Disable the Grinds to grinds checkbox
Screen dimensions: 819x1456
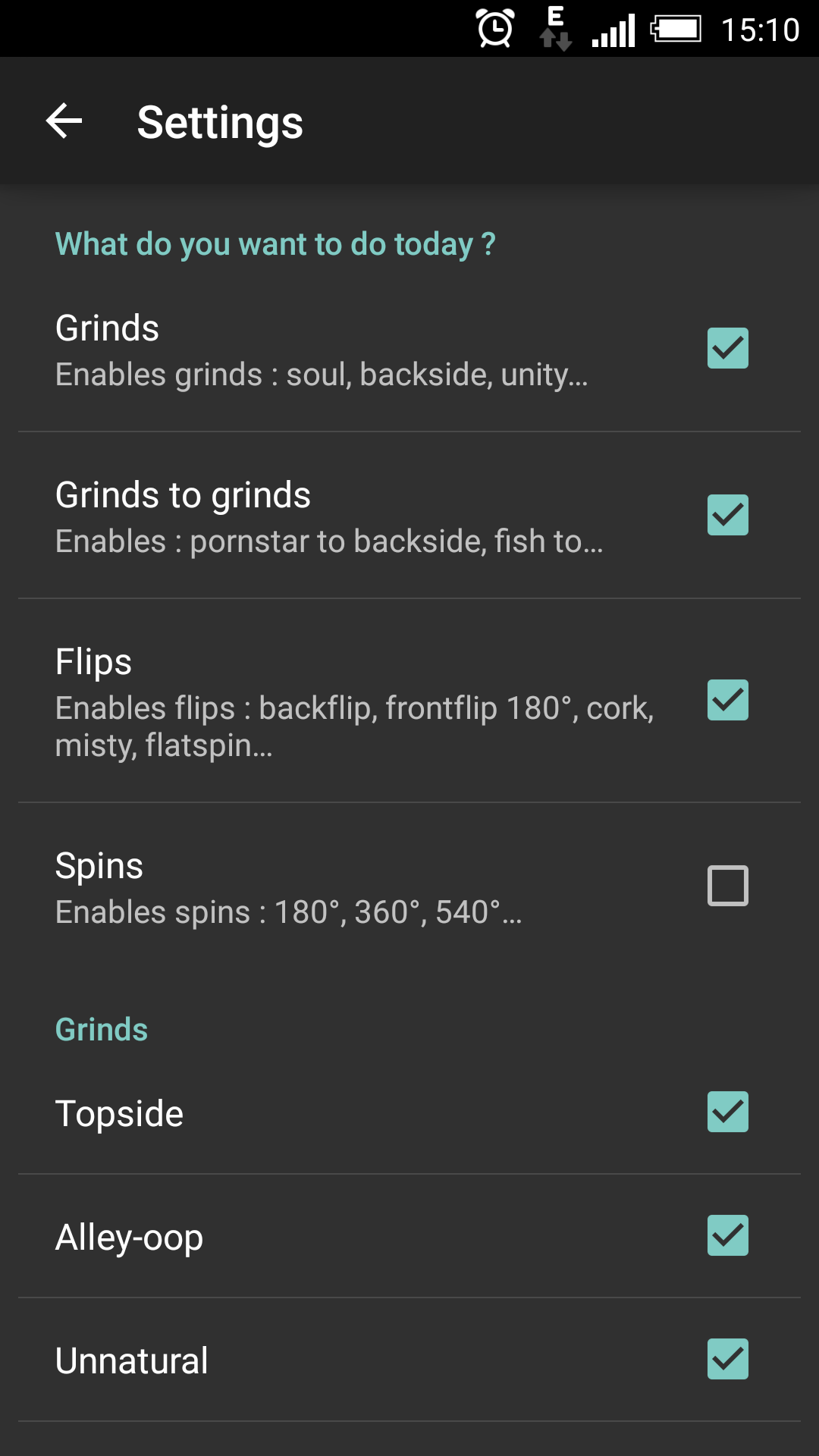(728, 515)
